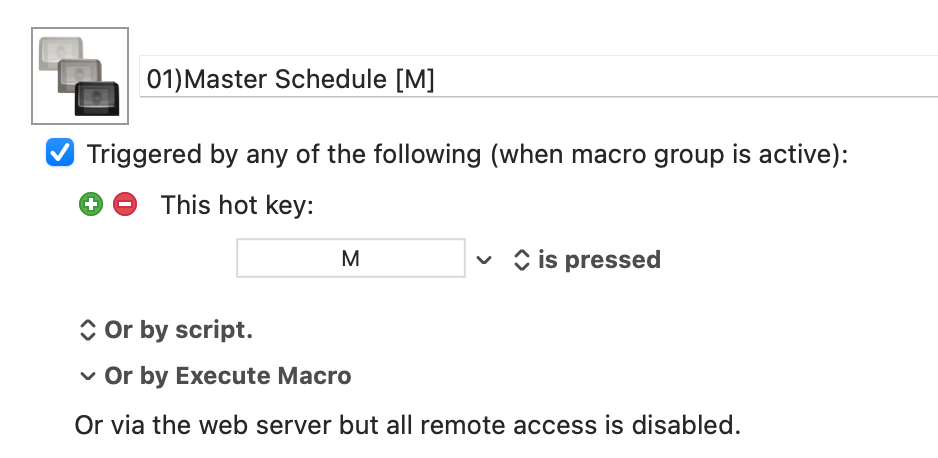Click the bold "Or by script." text
Viewport: 938px width, 458px height.
(x=179, y=330)
